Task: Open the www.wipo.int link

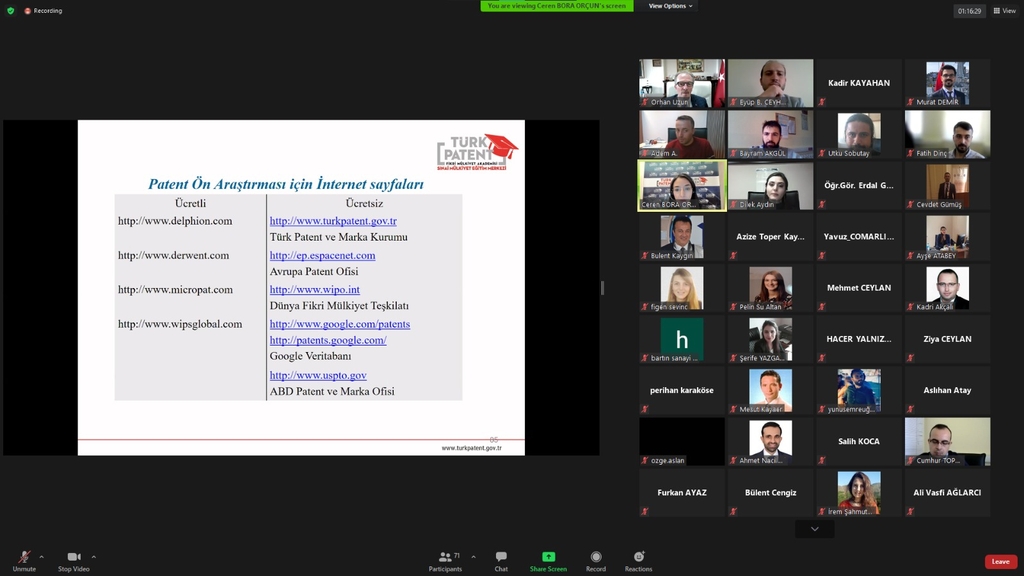Action: point(315,289)
